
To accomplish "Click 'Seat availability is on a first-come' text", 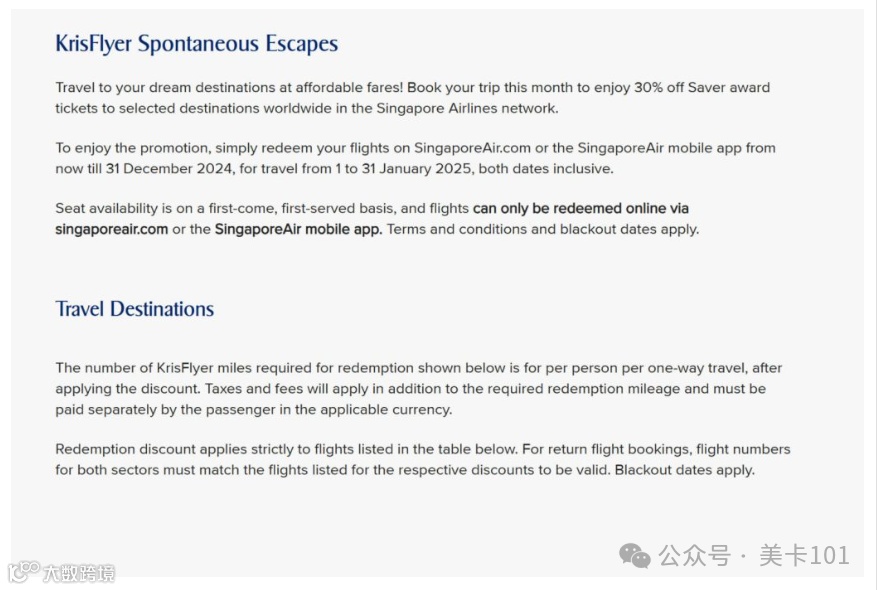I will 262,209.
